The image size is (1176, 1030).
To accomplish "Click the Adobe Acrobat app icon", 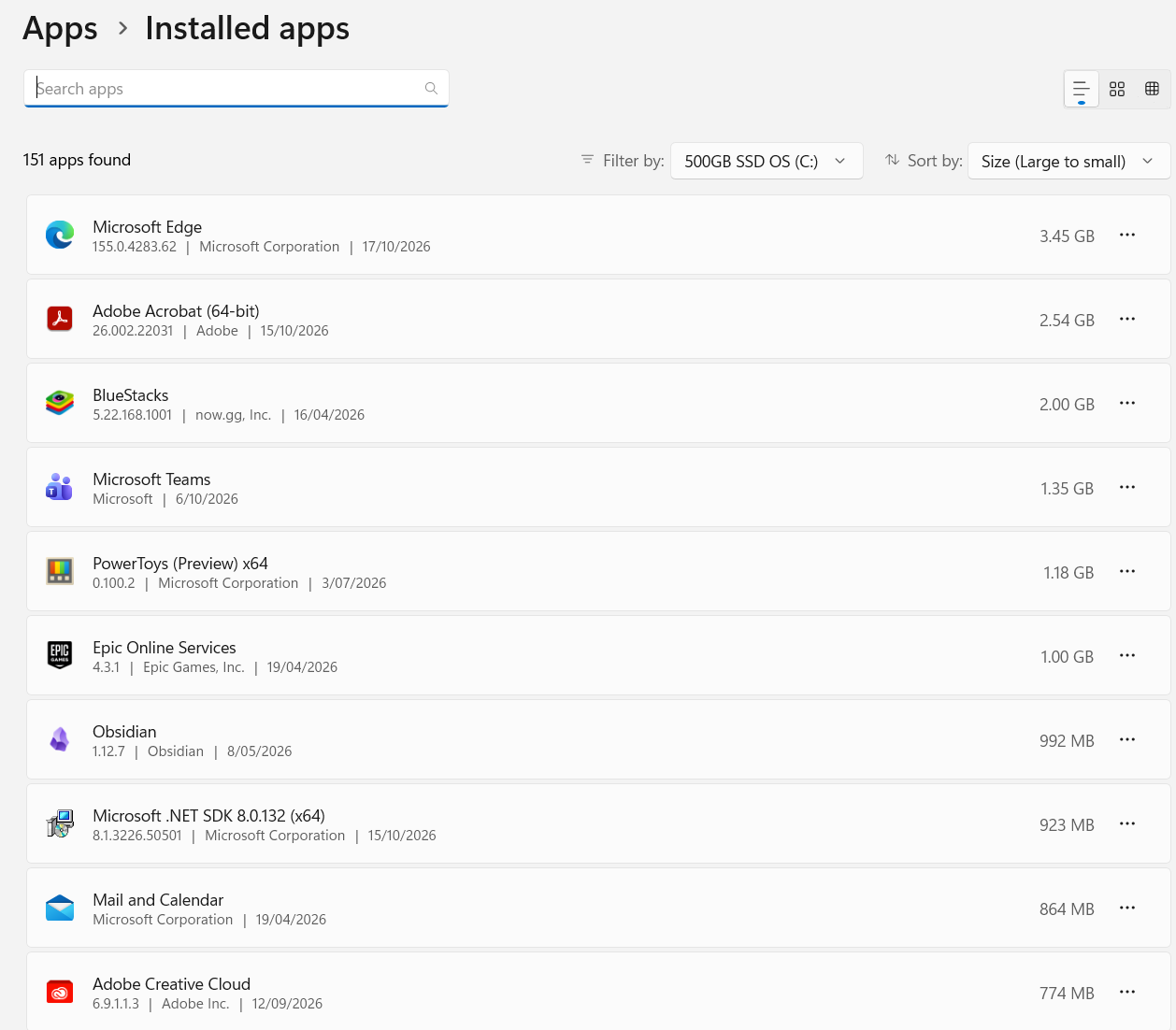I will 60,319.
